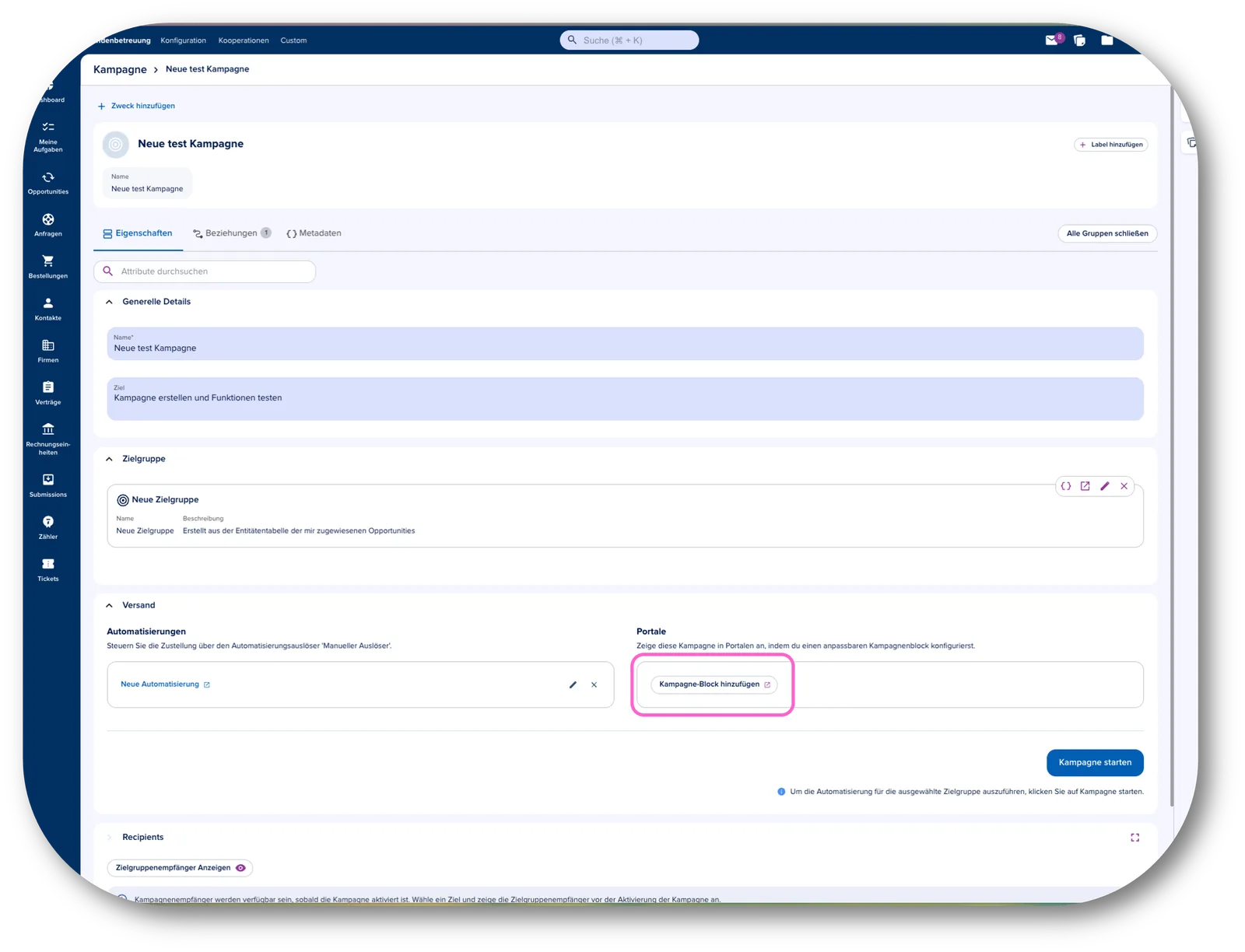The image size is (1245, 952).
Task: Open Zähler in the sidebar
Action: (48, 527)
